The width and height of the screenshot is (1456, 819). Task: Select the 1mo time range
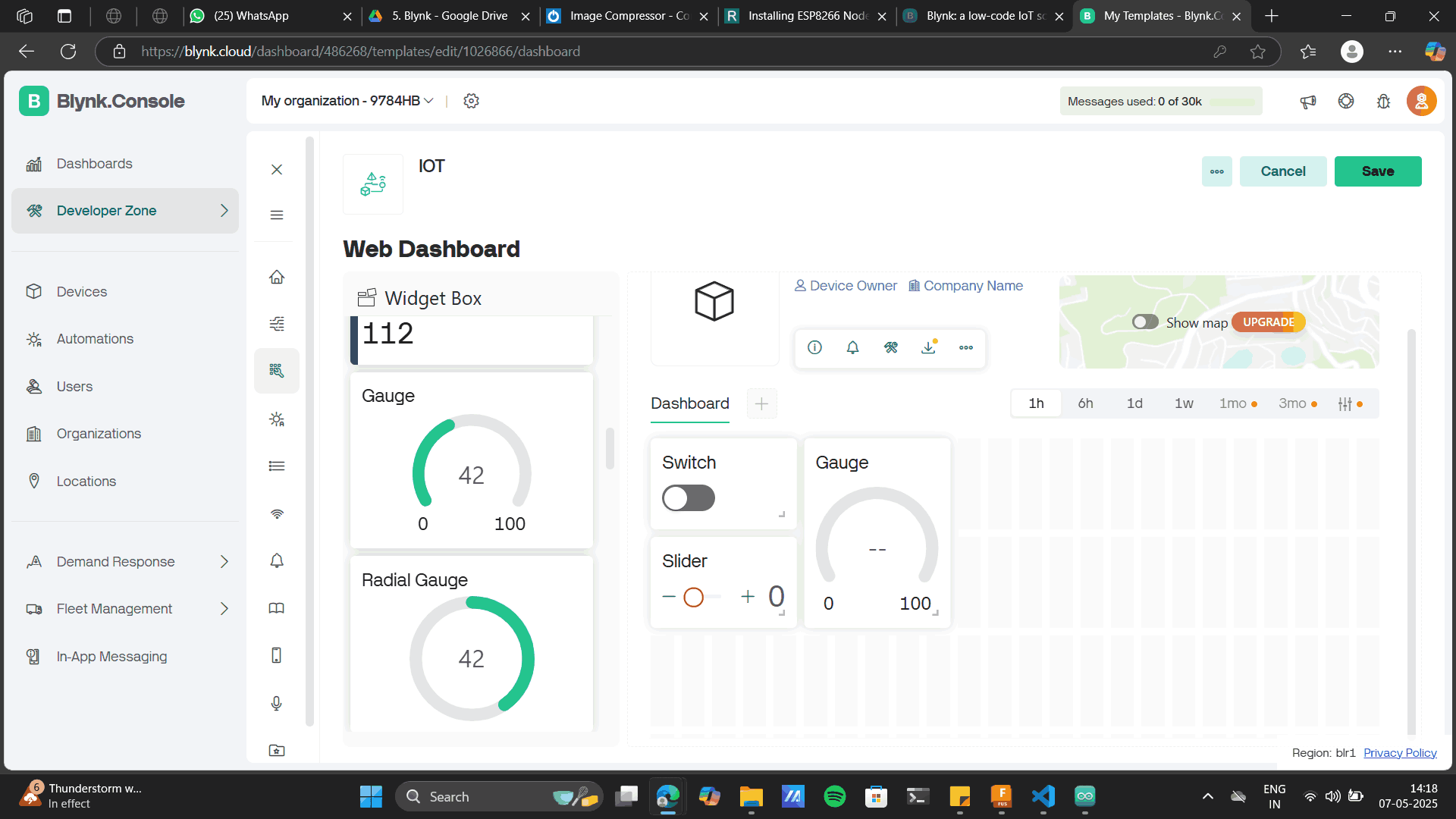pos(1238,403)
